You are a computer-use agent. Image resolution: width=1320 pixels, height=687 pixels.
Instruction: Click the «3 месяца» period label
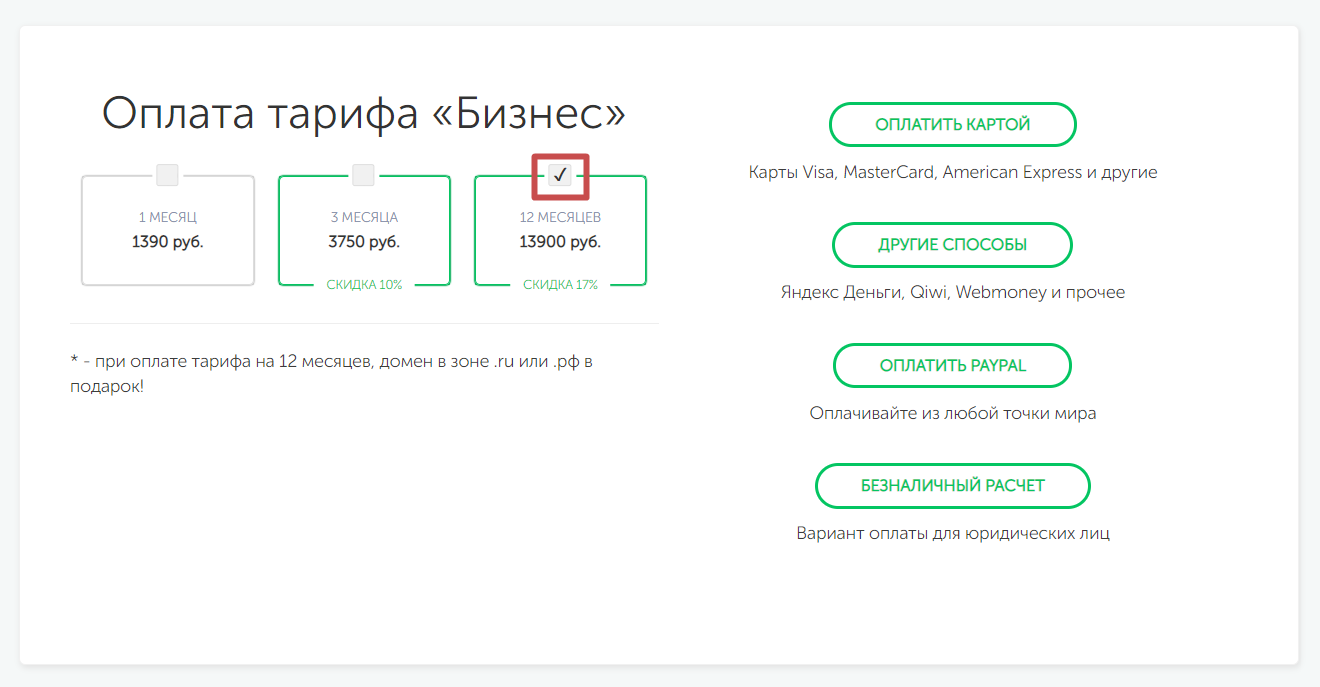[364, 217]
